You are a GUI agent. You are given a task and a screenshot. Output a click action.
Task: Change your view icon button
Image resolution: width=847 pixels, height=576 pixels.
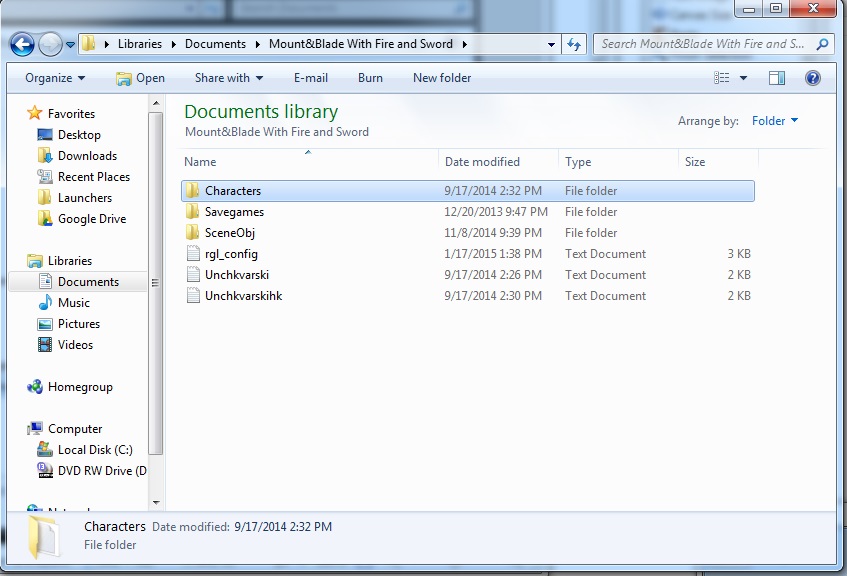click(722, 78)
